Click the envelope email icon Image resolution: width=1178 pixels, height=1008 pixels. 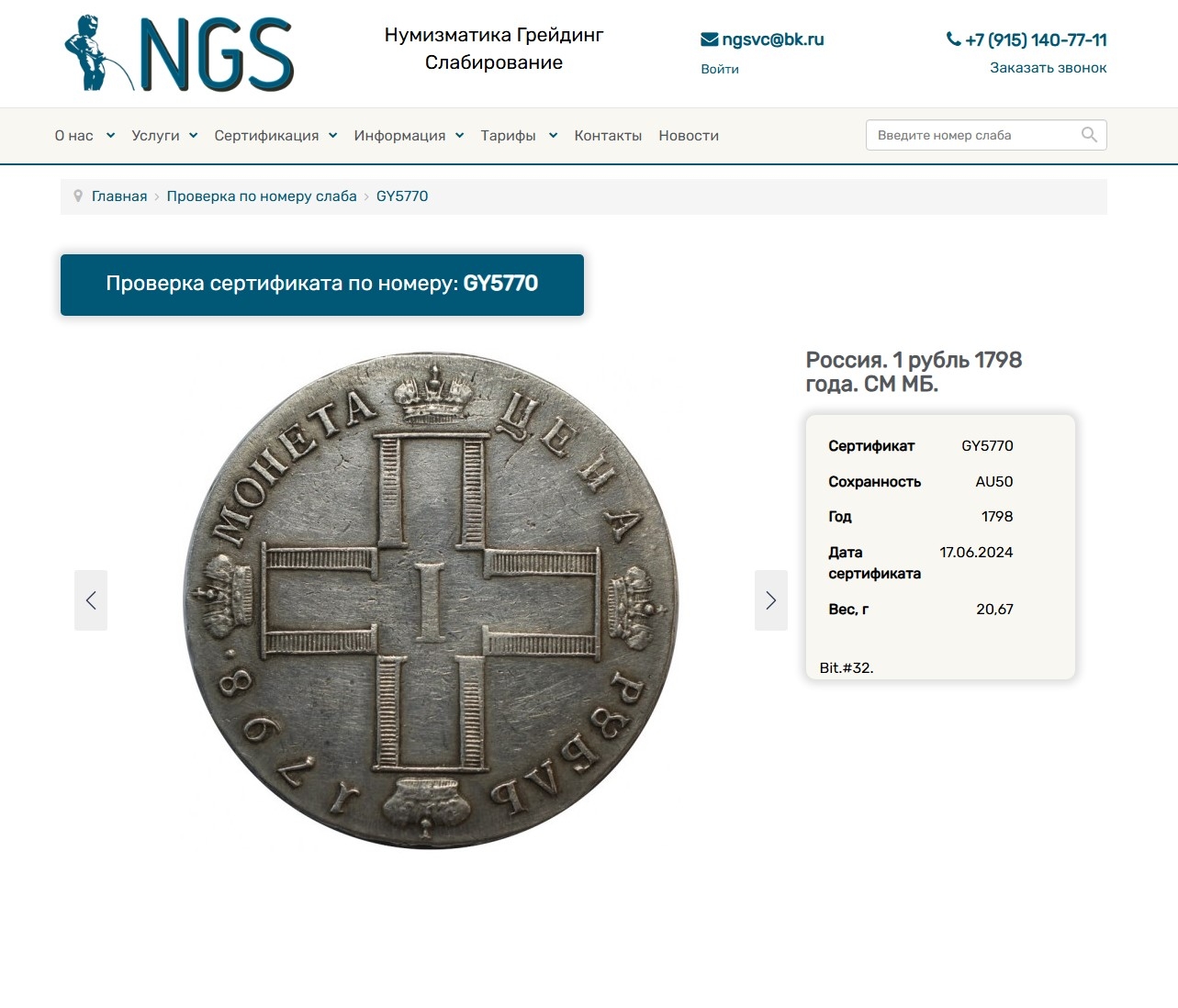click(x=709, y=39)
